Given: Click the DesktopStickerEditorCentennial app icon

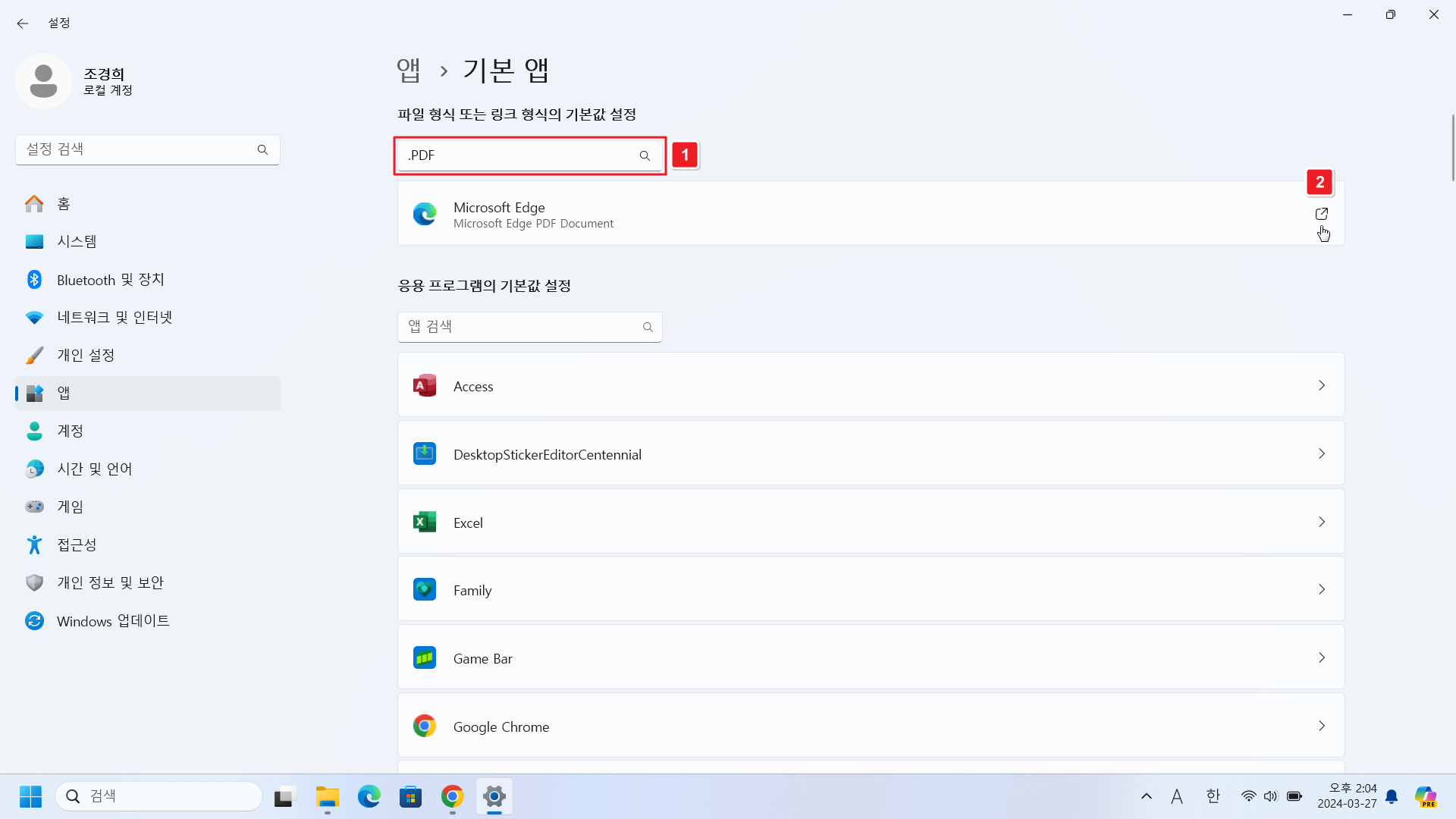Looking at the screenshot, I should (425, 453).
